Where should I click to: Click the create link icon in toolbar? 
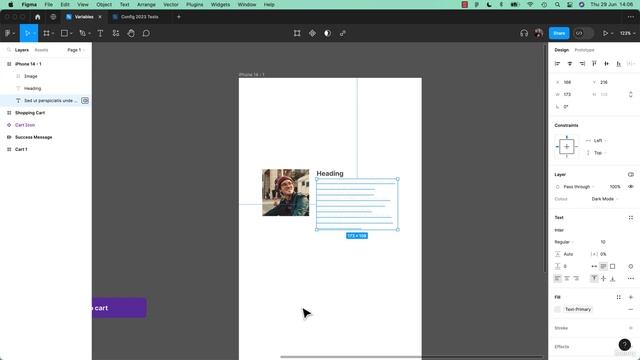[x=343, y=33]
